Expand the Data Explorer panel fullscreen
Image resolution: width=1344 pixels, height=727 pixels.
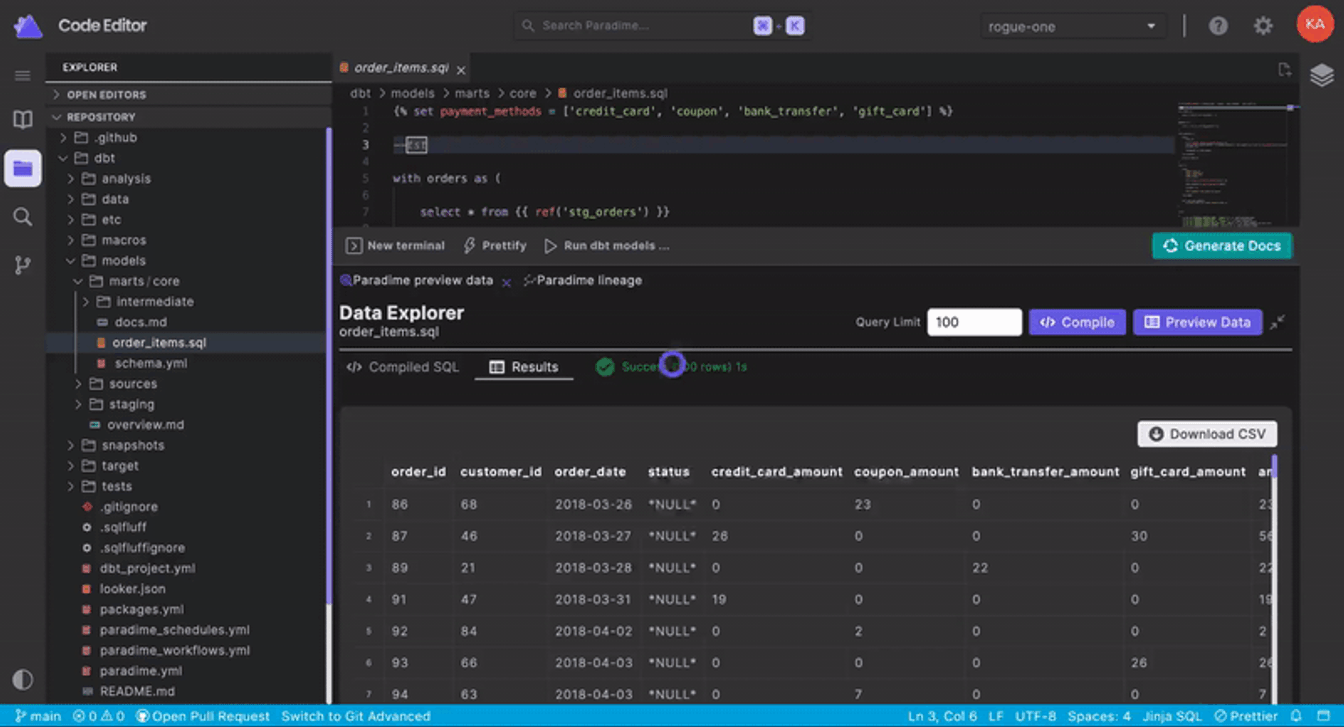(1277, 322)
